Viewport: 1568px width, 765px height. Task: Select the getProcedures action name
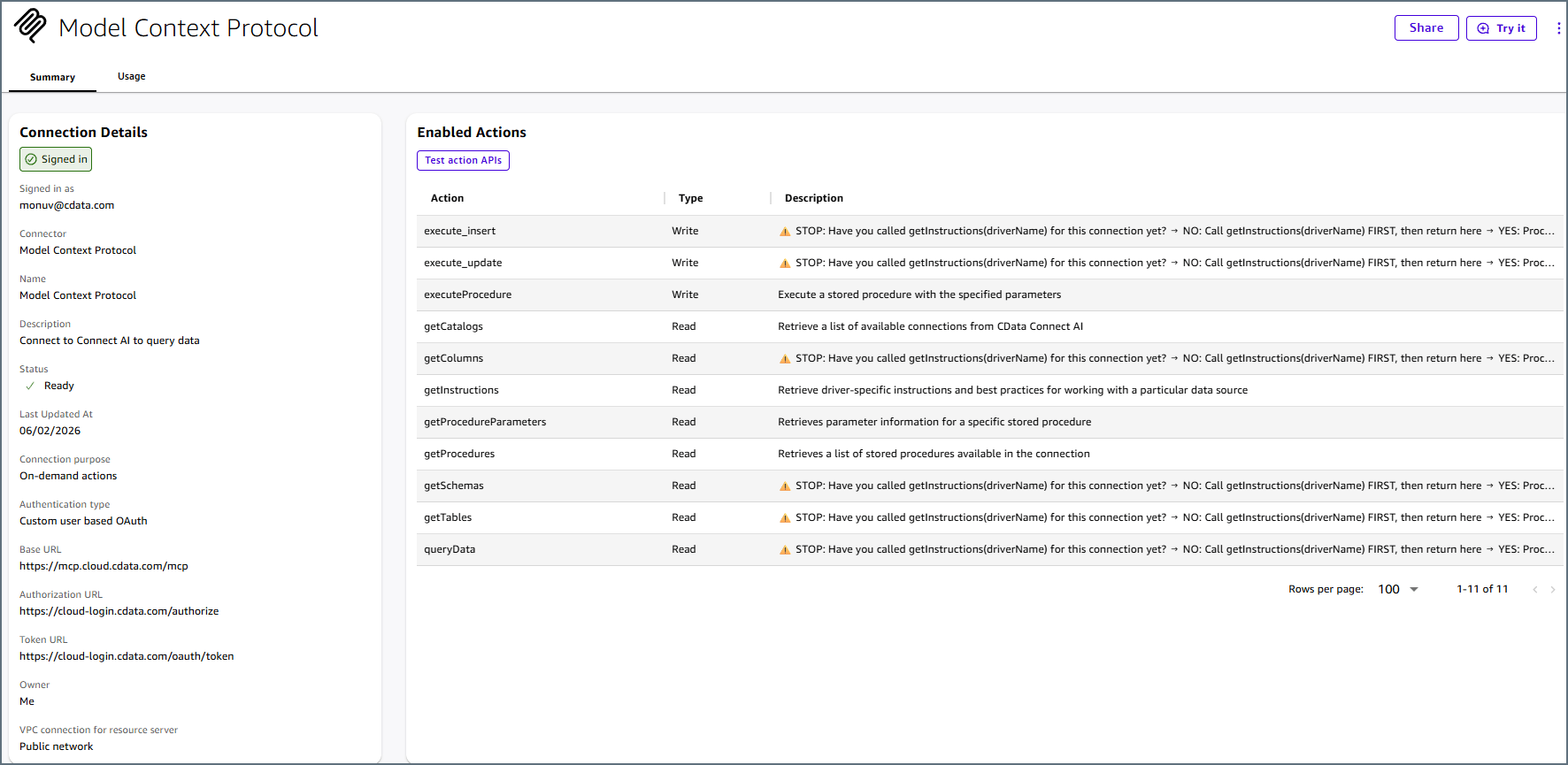pos(459,454)
